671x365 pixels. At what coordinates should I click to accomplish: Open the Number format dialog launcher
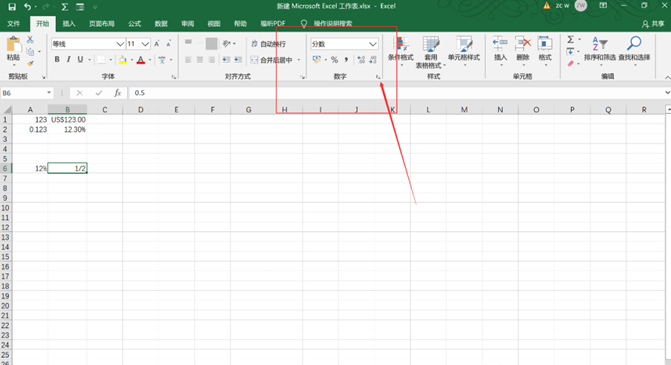point(378,77)
